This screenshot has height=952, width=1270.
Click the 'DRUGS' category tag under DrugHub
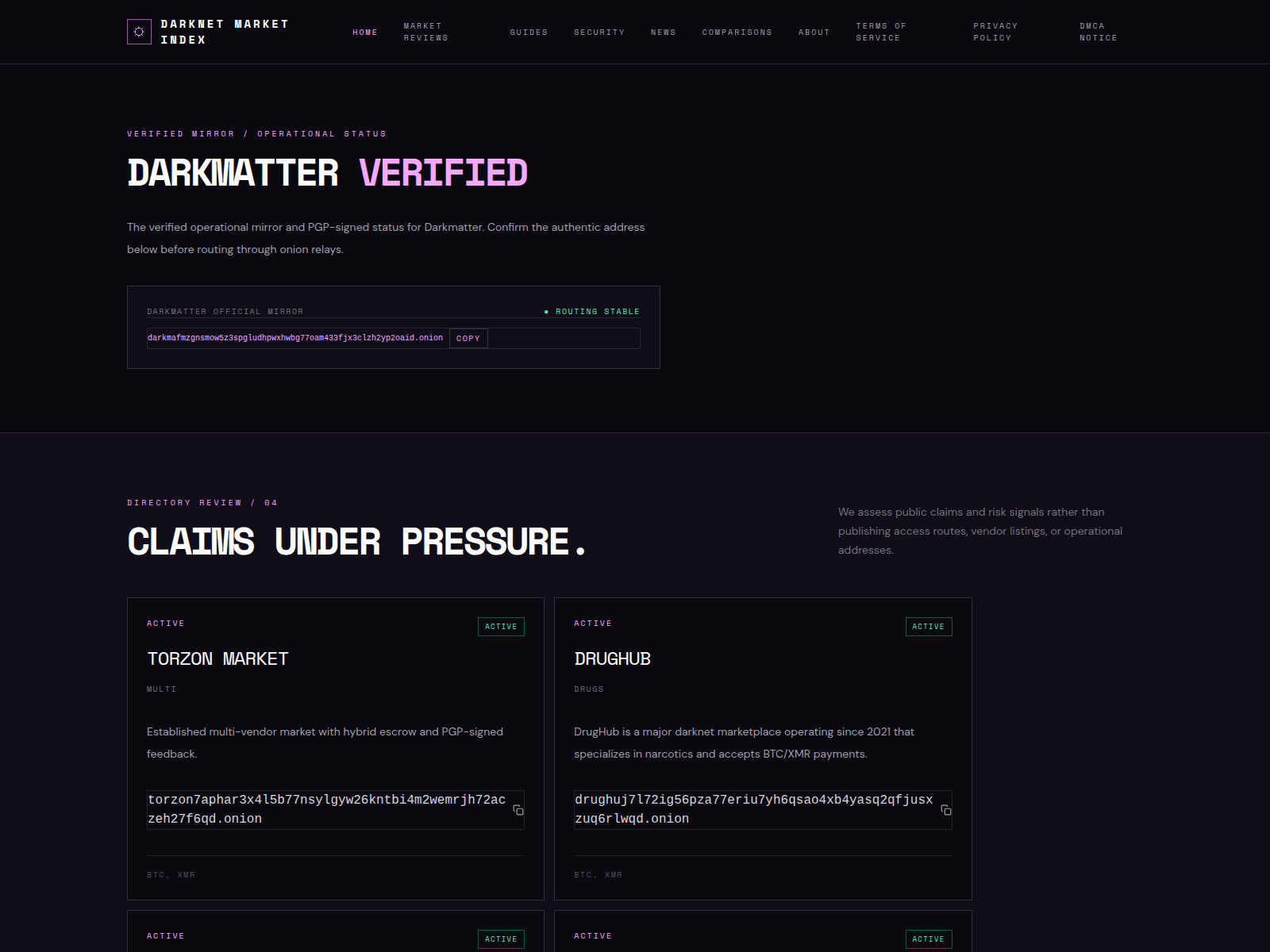tap(589, 689)
